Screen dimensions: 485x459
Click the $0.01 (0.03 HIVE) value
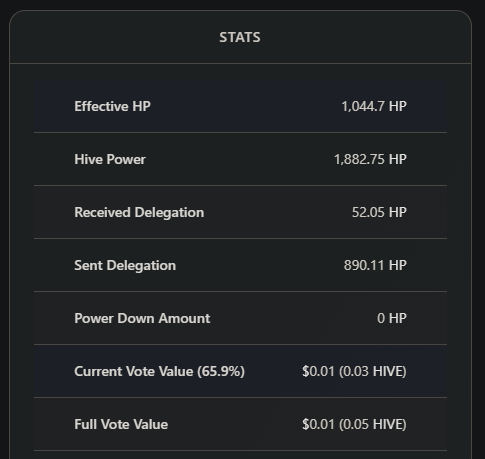(354, 371)
